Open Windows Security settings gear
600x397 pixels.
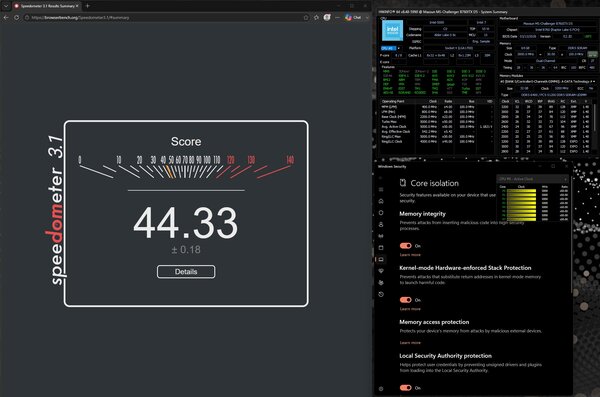click(381, 389)
